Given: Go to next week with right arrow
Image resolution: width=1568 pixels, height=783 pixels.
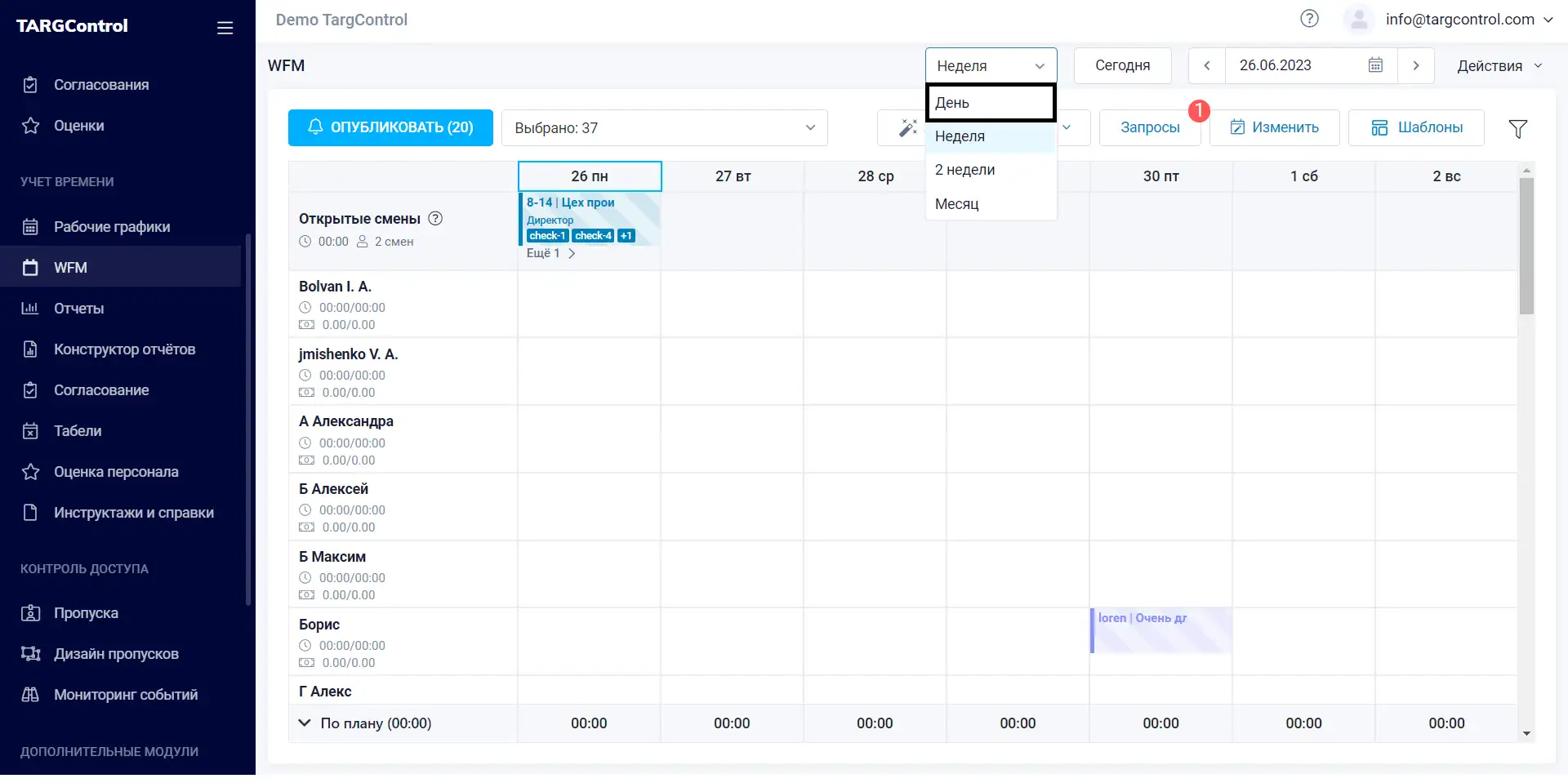Looking at the screenshot, I should coord(1416,65).
